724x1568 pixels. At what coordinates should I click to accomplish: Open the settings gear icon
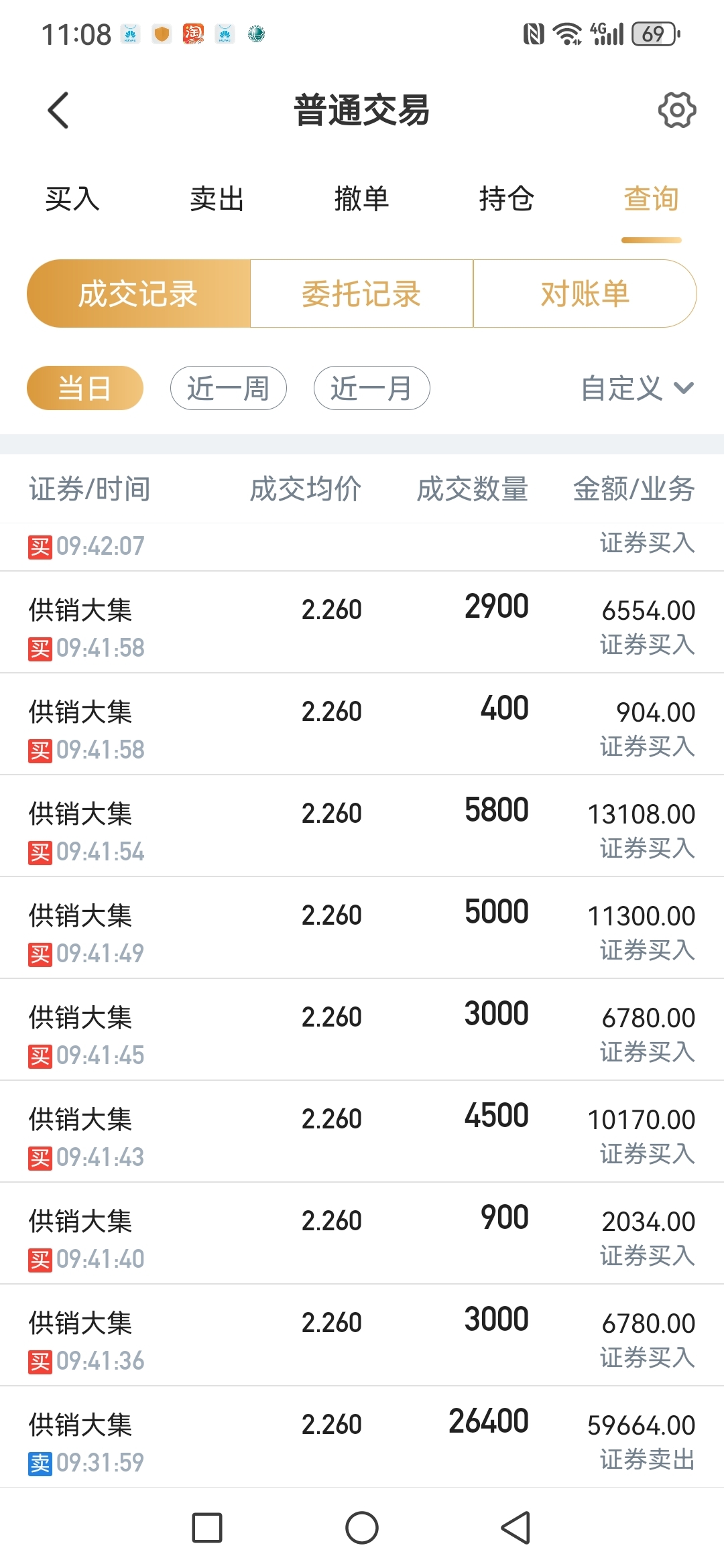[x=676, y=110]
